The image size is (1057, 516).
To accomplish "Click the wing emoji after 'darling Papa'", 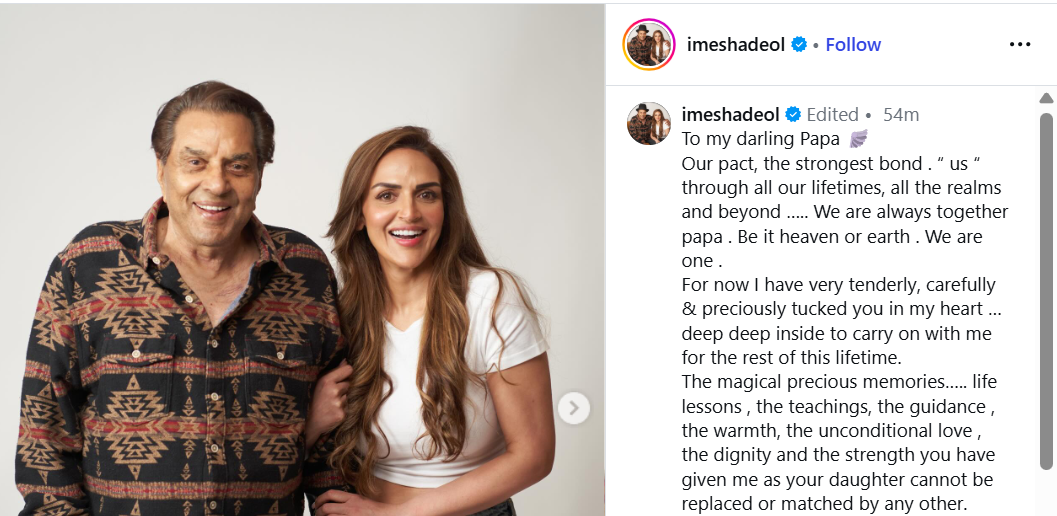I will (x=858, y=139).
